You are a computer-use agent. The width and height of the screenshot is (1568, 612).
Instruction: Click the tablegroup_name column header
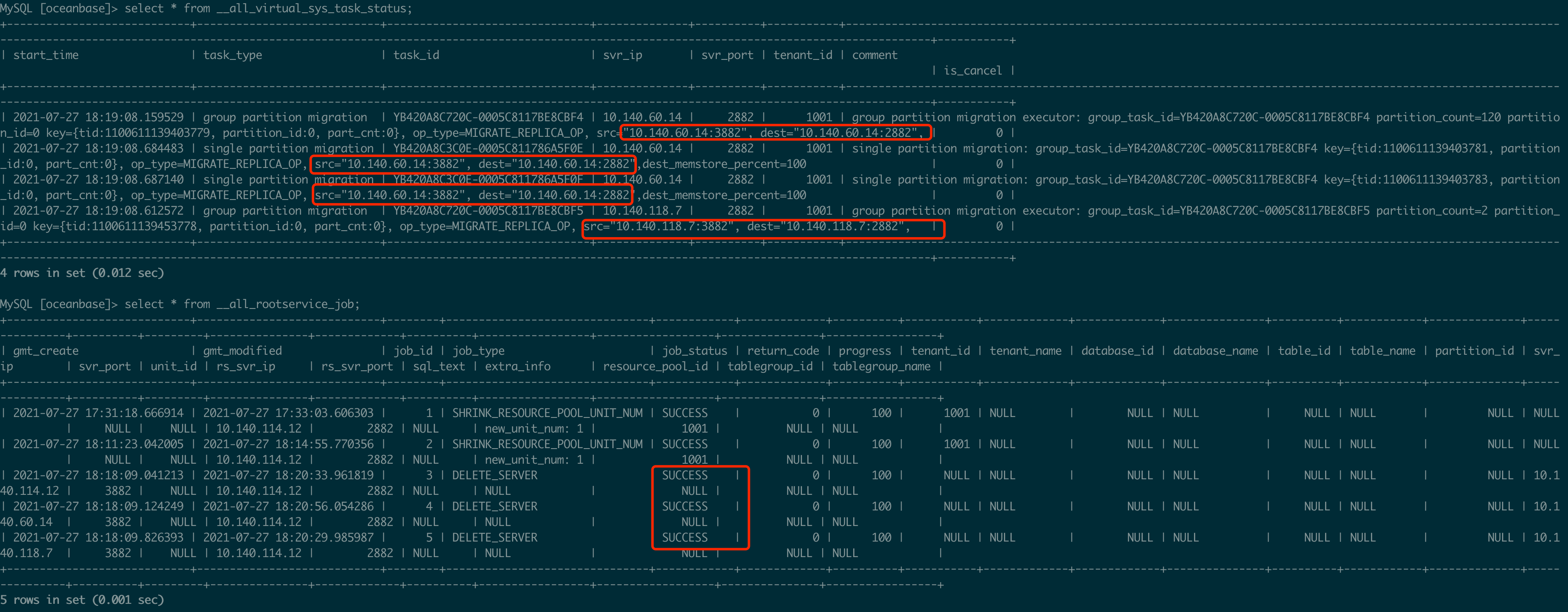[x=881, y=367]
